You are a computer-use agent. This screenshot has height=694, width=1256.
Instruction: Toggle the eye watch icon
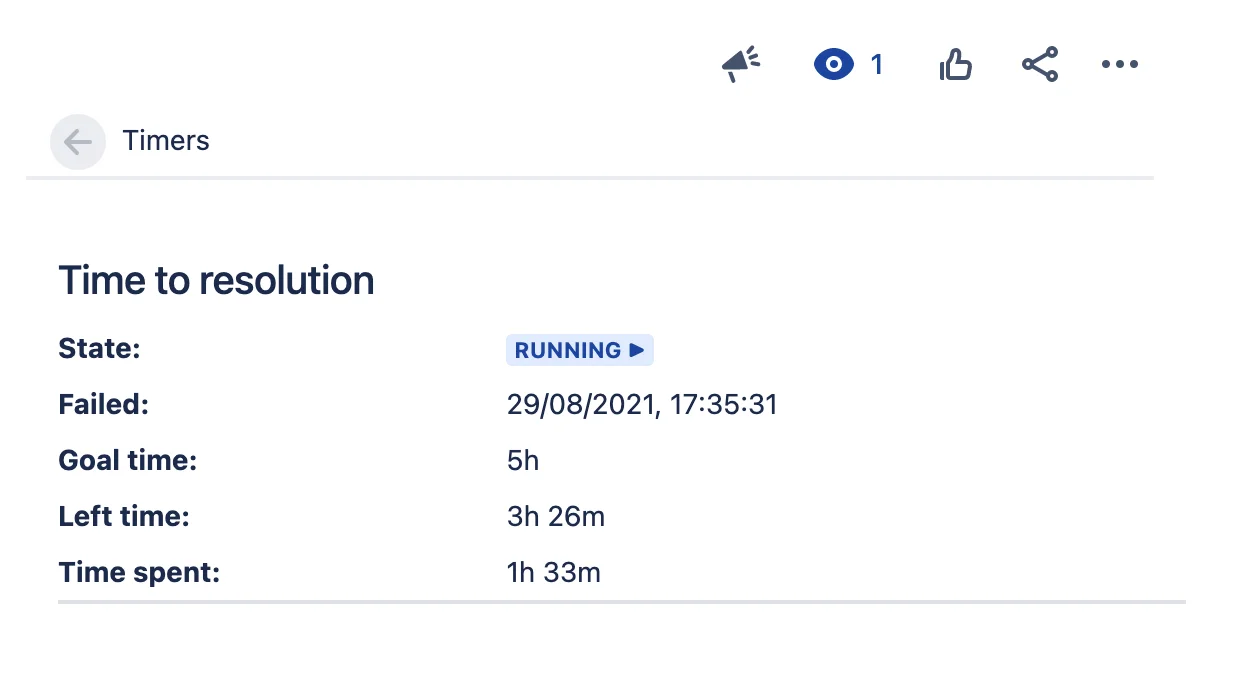point(833,66)
